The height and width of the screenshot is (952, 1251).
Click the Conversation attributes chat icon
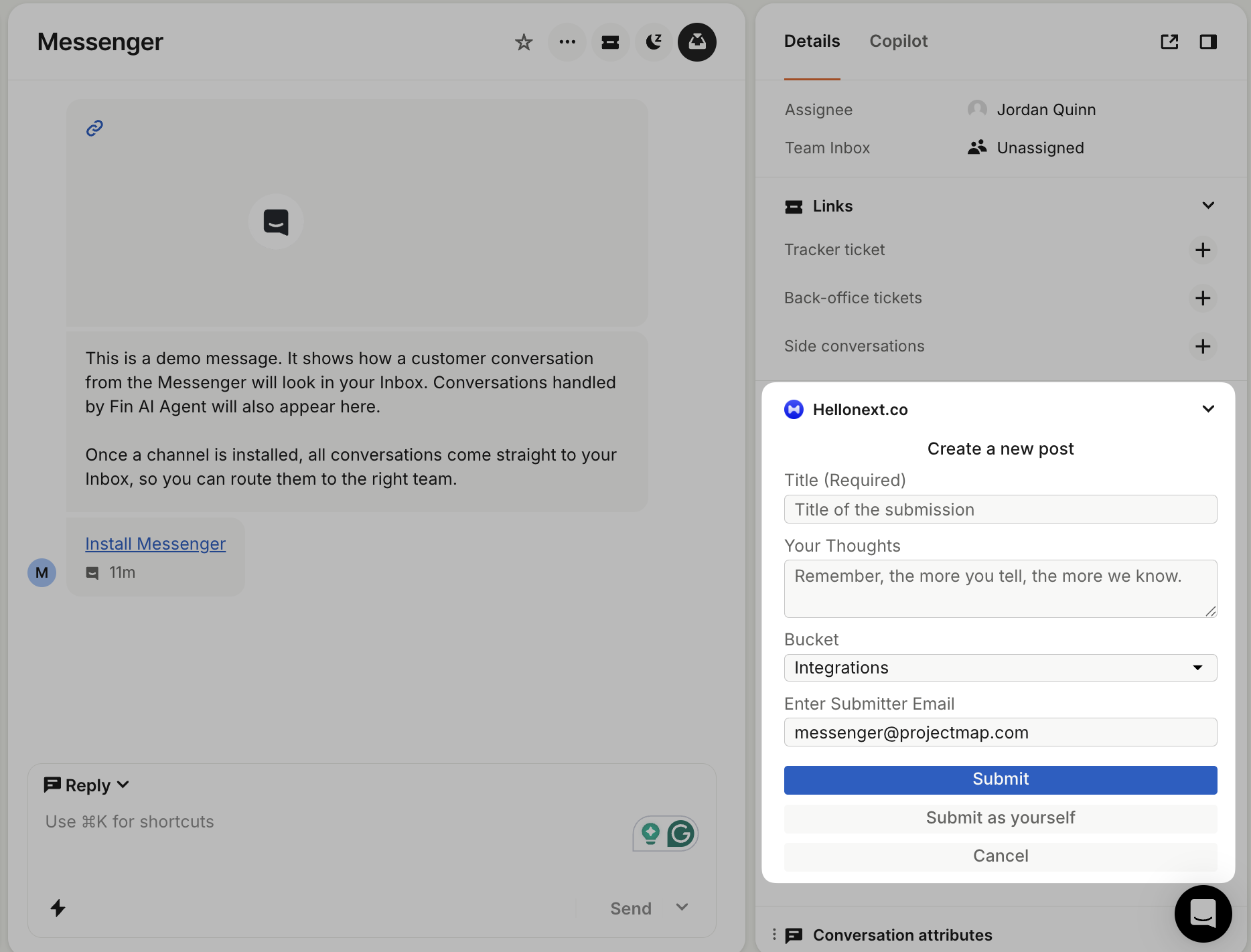coord(794,935)
